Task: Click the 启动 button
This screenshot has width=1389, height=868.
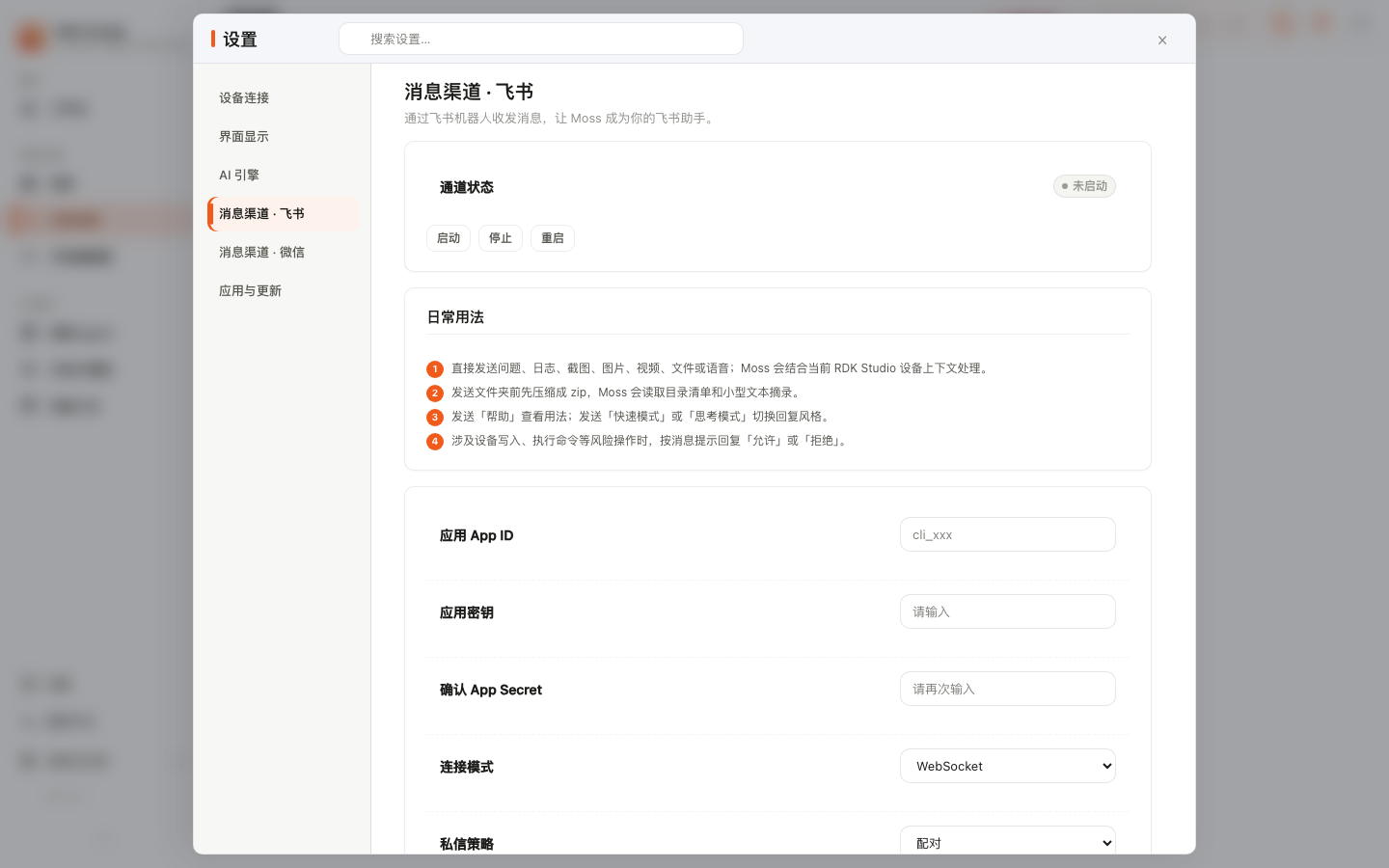Action: coord(449,238)
